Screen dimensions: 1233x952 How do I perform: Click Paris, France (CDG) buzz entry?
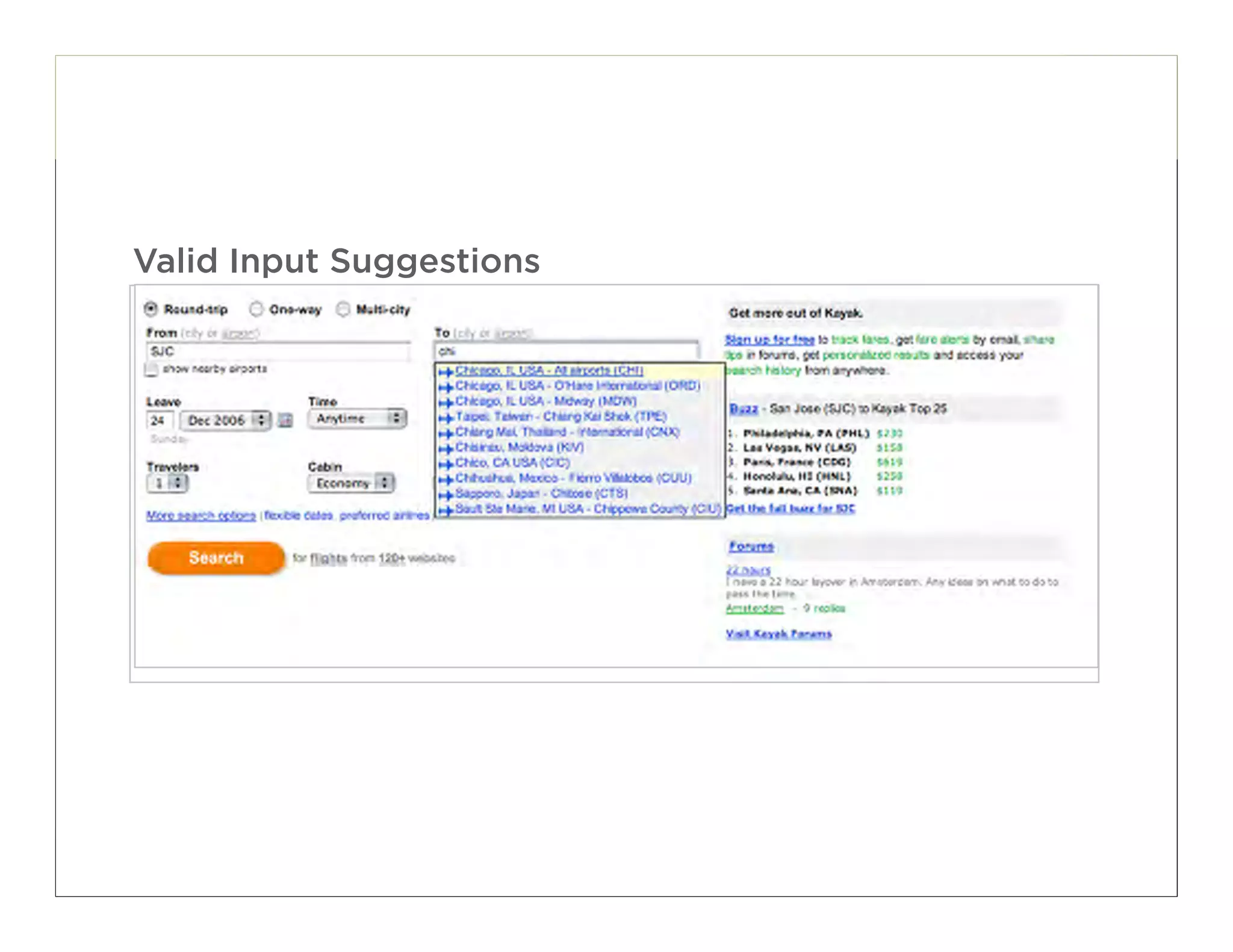[x=797, y=462]
